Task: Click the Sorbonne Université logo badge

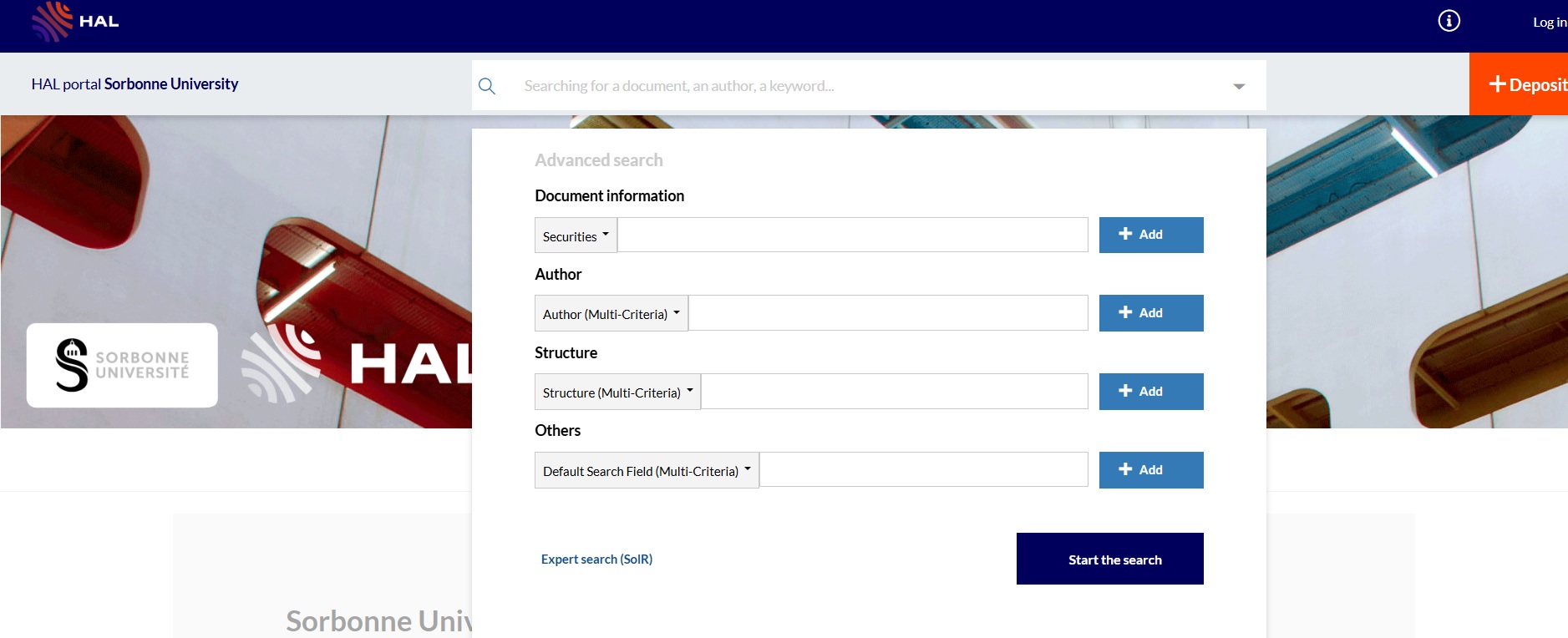Action: click(122, 365)
